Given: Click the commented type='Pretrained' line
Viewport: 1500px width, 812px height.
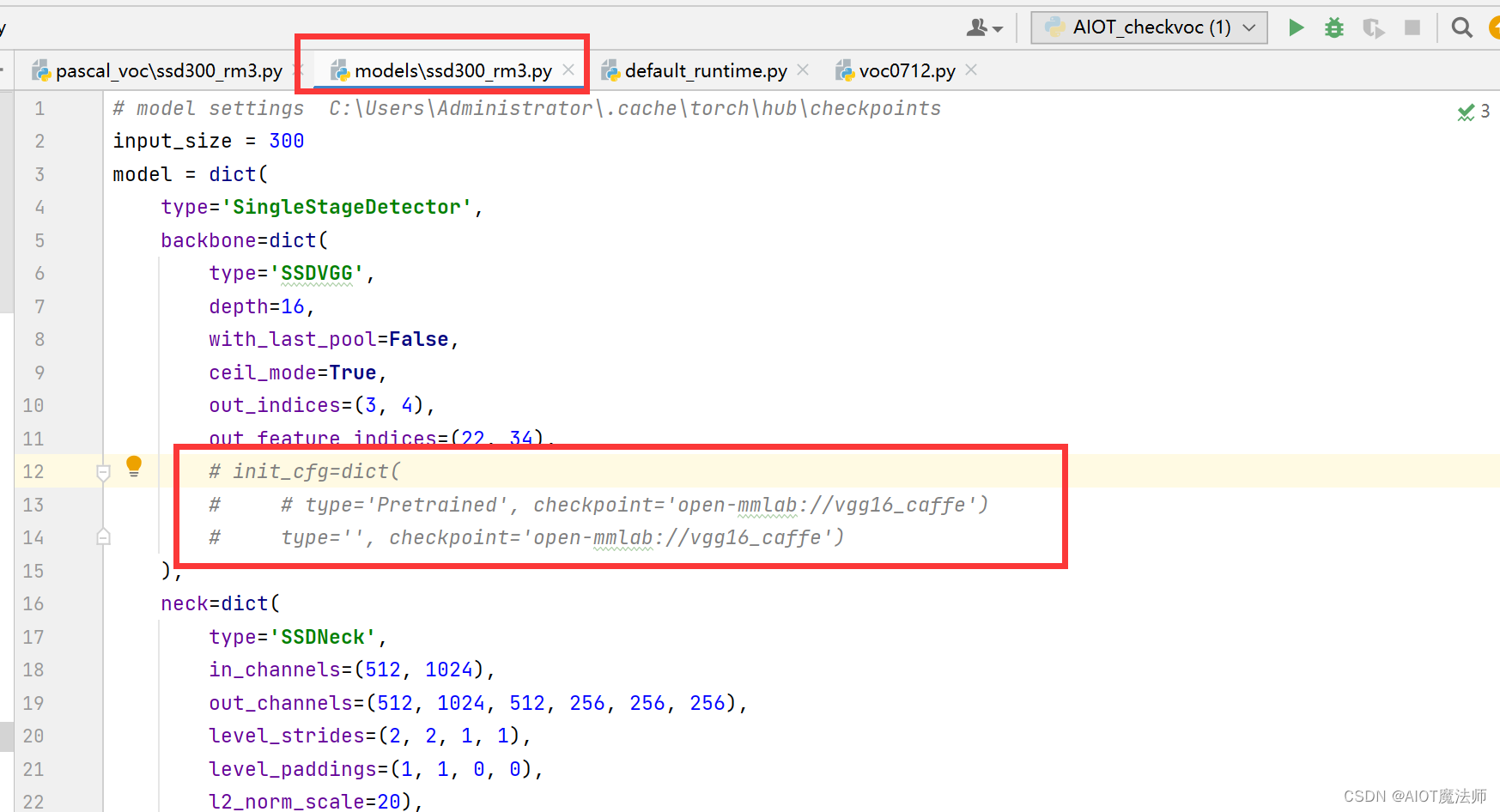Looking at the screenshot, I should [598, 505].
